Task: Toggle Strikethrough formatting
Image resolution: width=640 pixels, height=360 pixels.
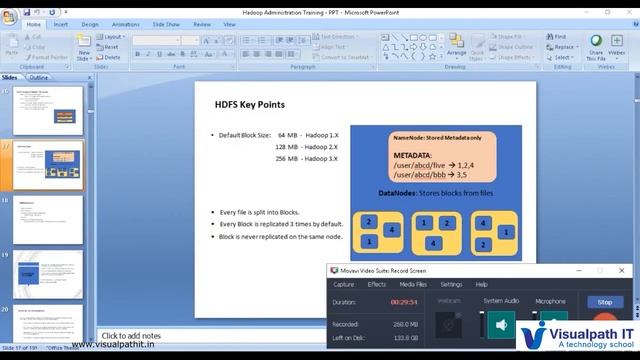Action: [x=171, y=54]
